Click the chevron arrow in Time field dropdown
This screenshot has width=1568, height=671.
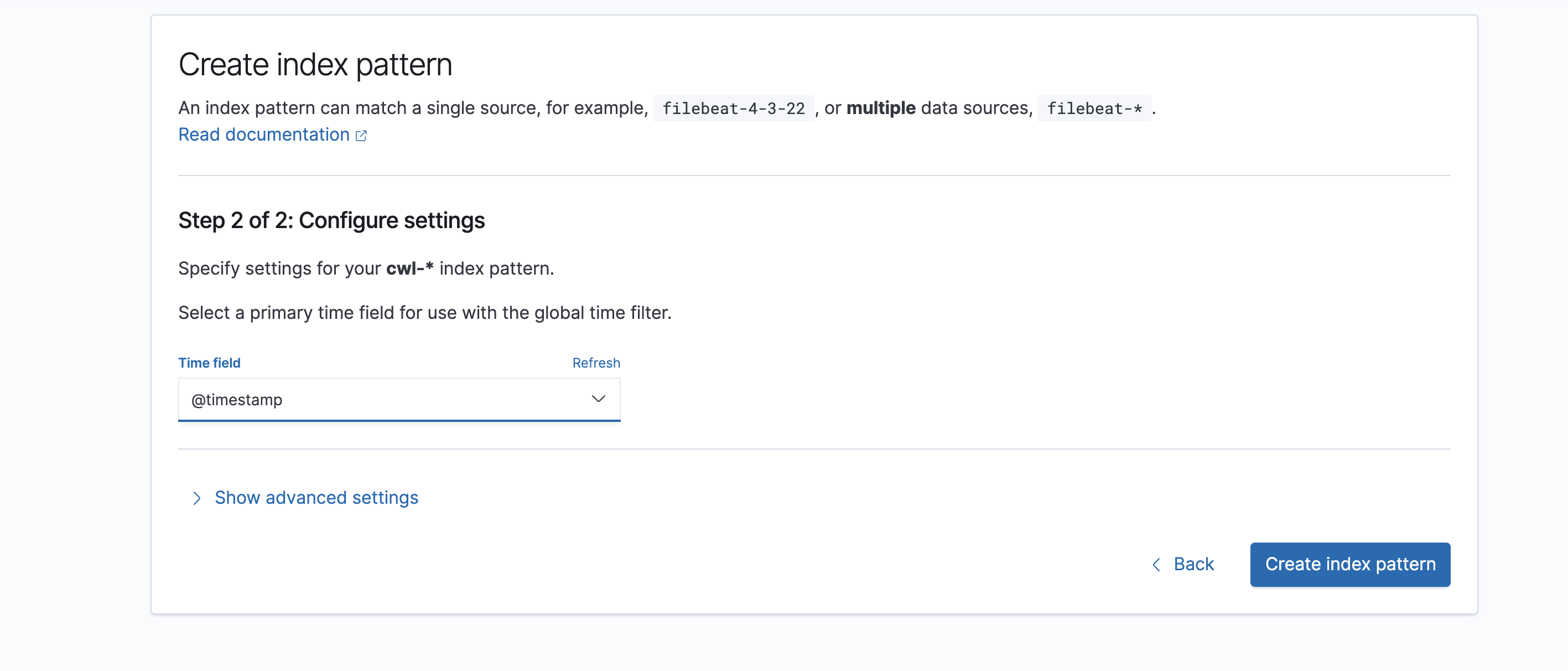coord(598,399)
